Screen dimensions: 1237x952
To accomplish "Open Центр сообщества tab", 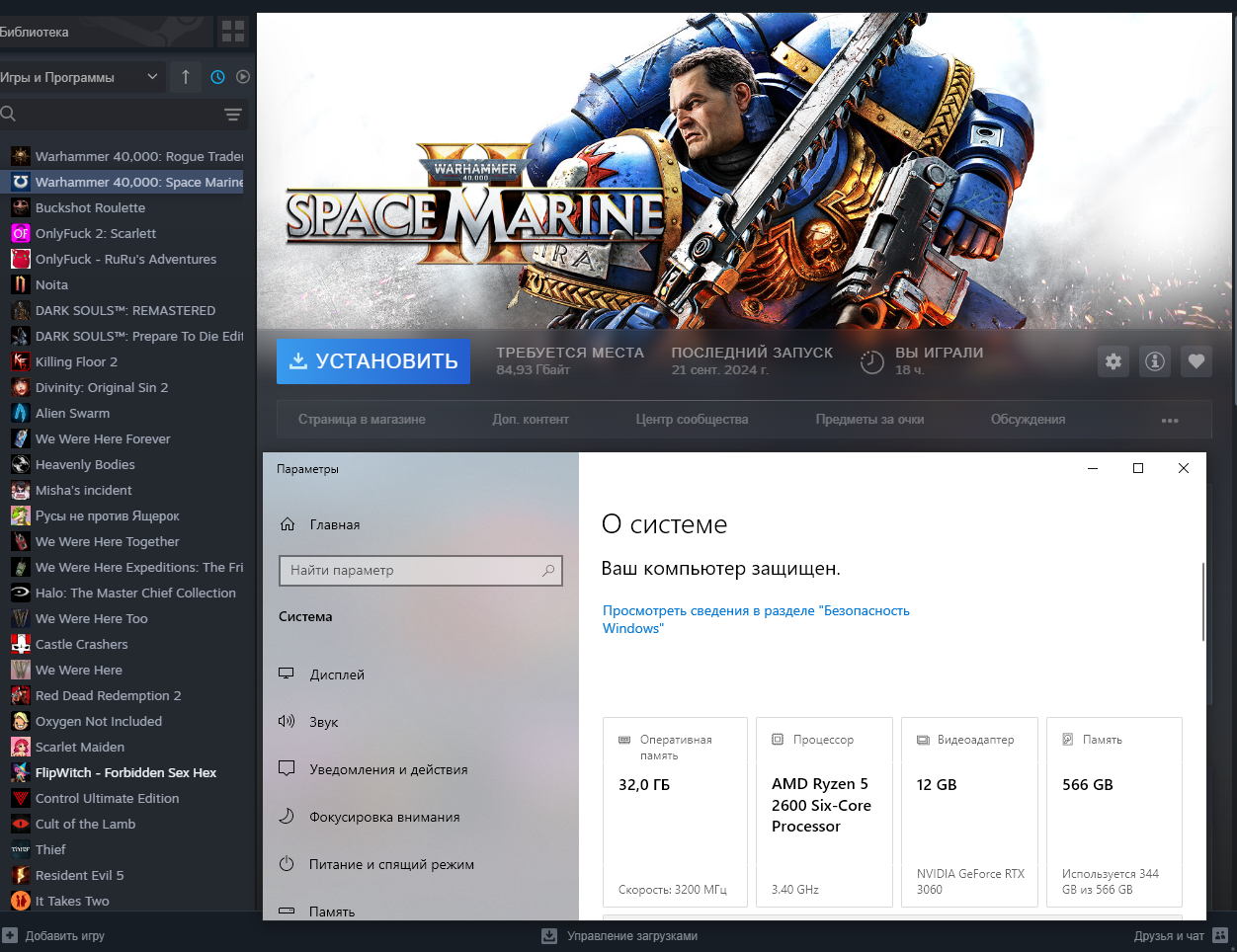I will pos(692,420).
